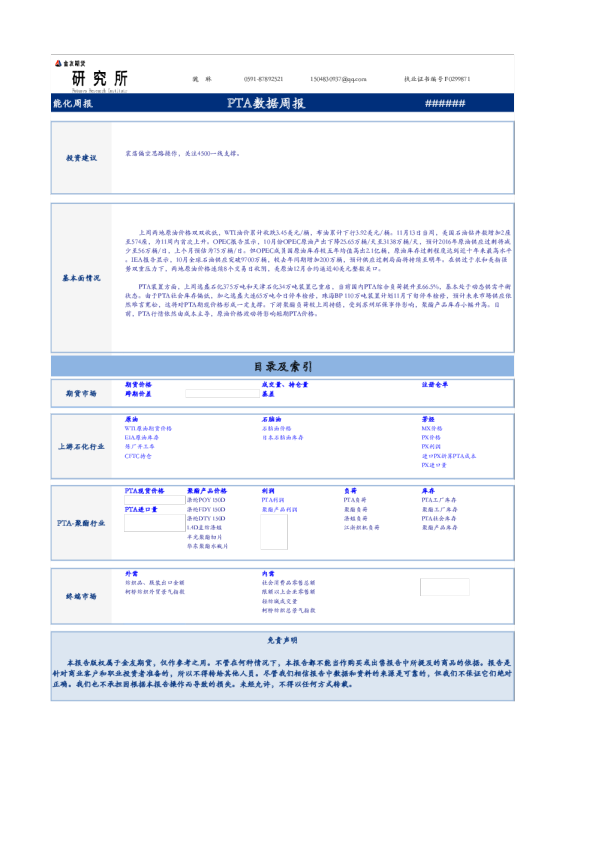Open the 涤纶FDY 150D link

206,509
